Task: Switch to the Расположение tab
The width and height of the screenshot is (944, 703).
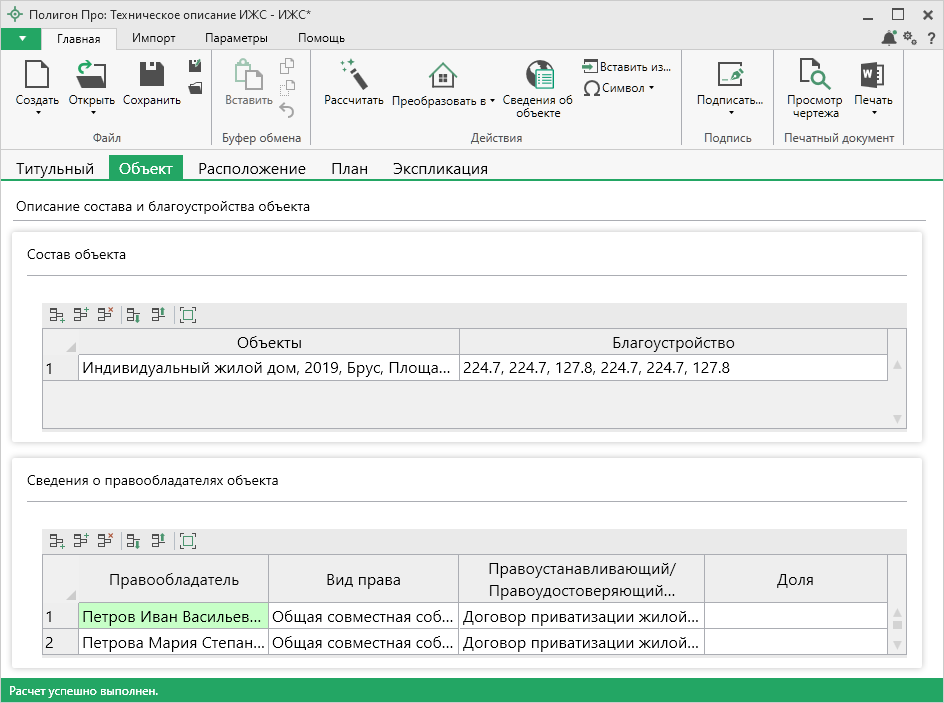Action: coord(251,169)
